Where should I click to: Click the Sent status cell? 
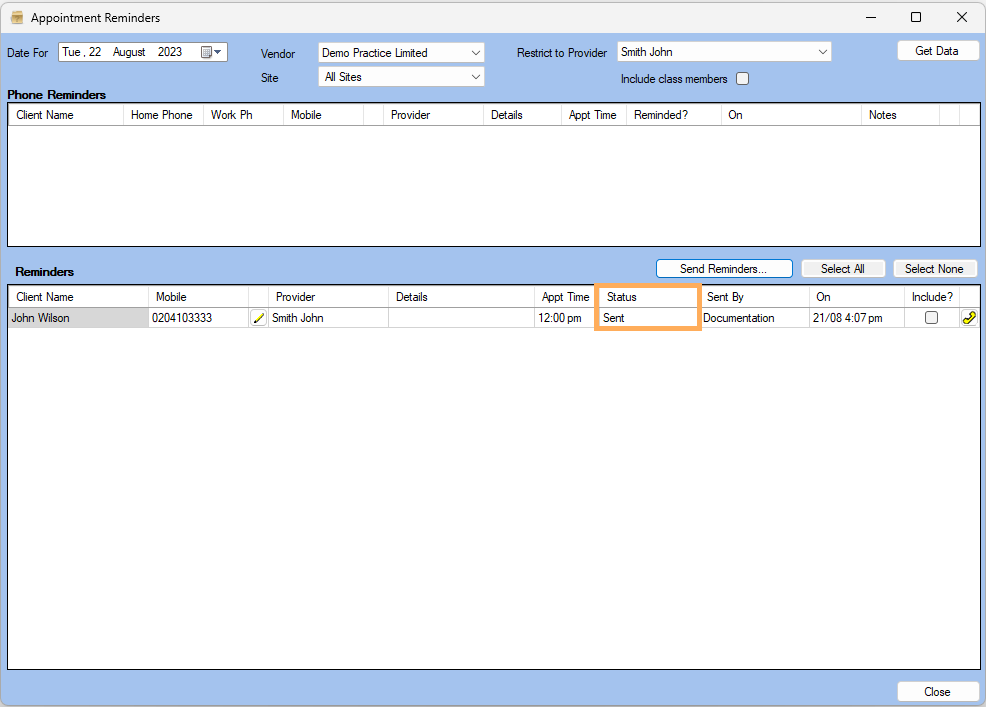647,318
